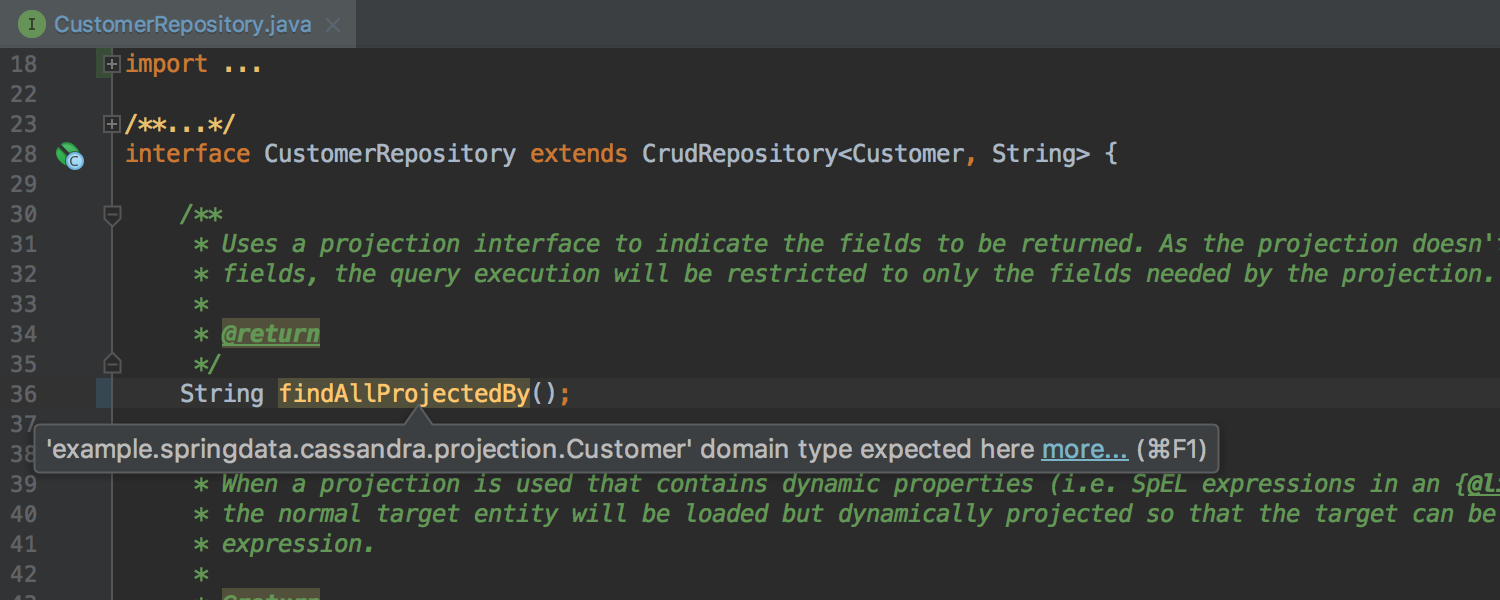
Task: Click the Customer type parameter inside the angle brackets
Action: pyautogui.click(x=908, y=154)
